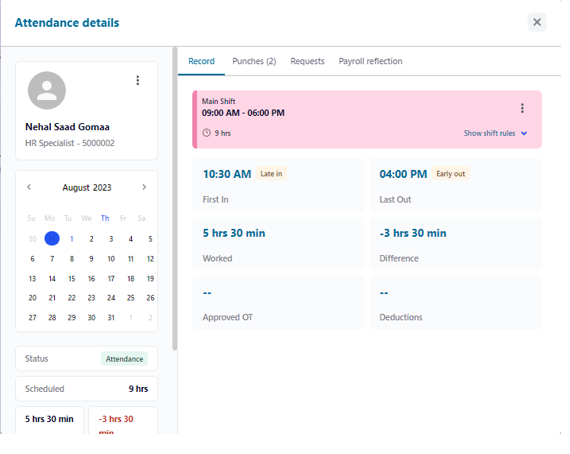The width and height of the screenshot is (570, 454).
Task: Open employee card three-dot menu
Action: point(137,80)
